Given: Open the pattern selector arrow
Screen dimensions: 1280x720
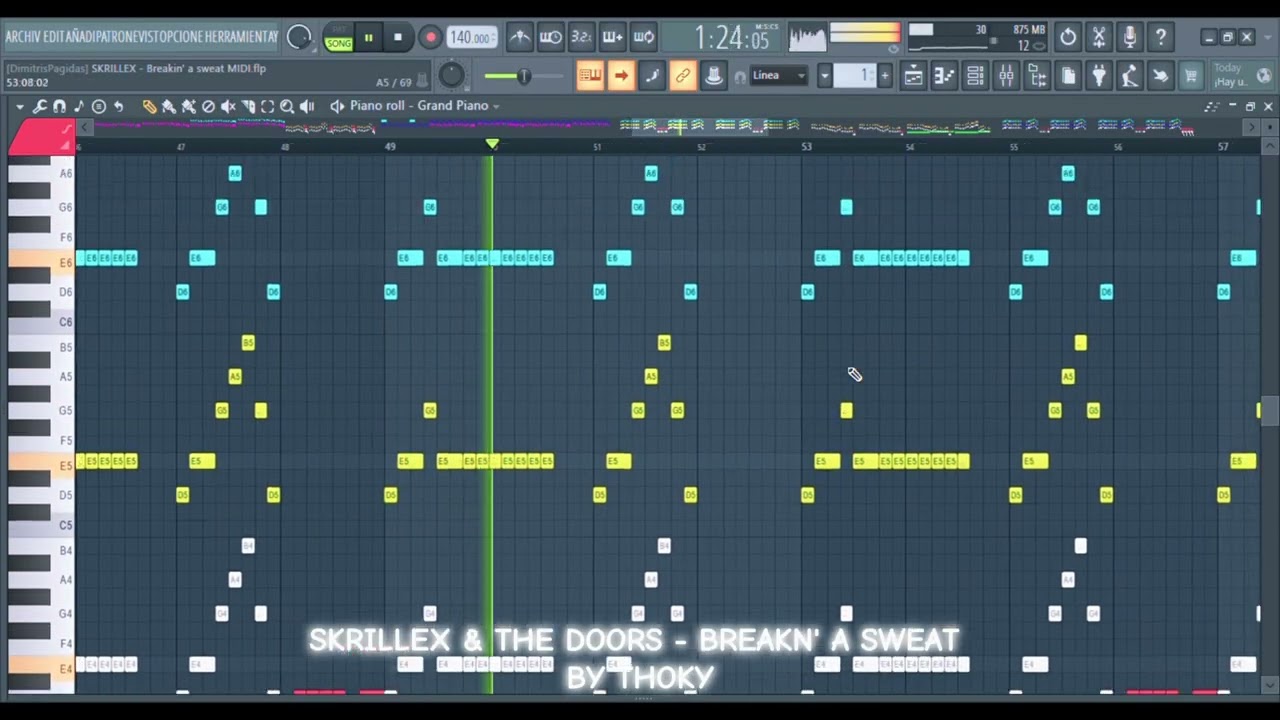Looking at the screenshot, I should coord(825,75).
